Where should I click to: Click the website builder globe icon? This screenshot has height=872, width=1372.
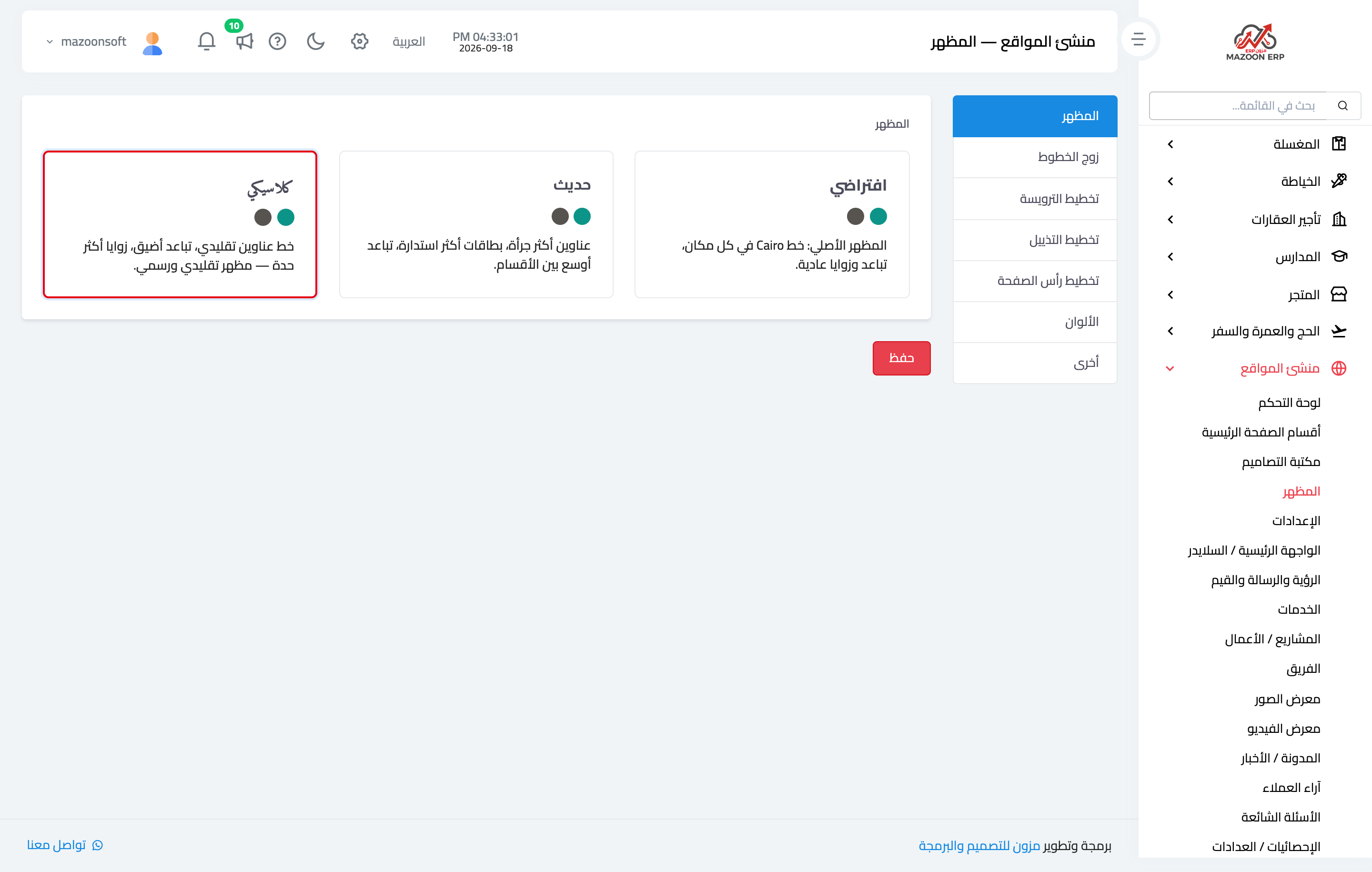pyautogui.click(x=1338, y=368)
